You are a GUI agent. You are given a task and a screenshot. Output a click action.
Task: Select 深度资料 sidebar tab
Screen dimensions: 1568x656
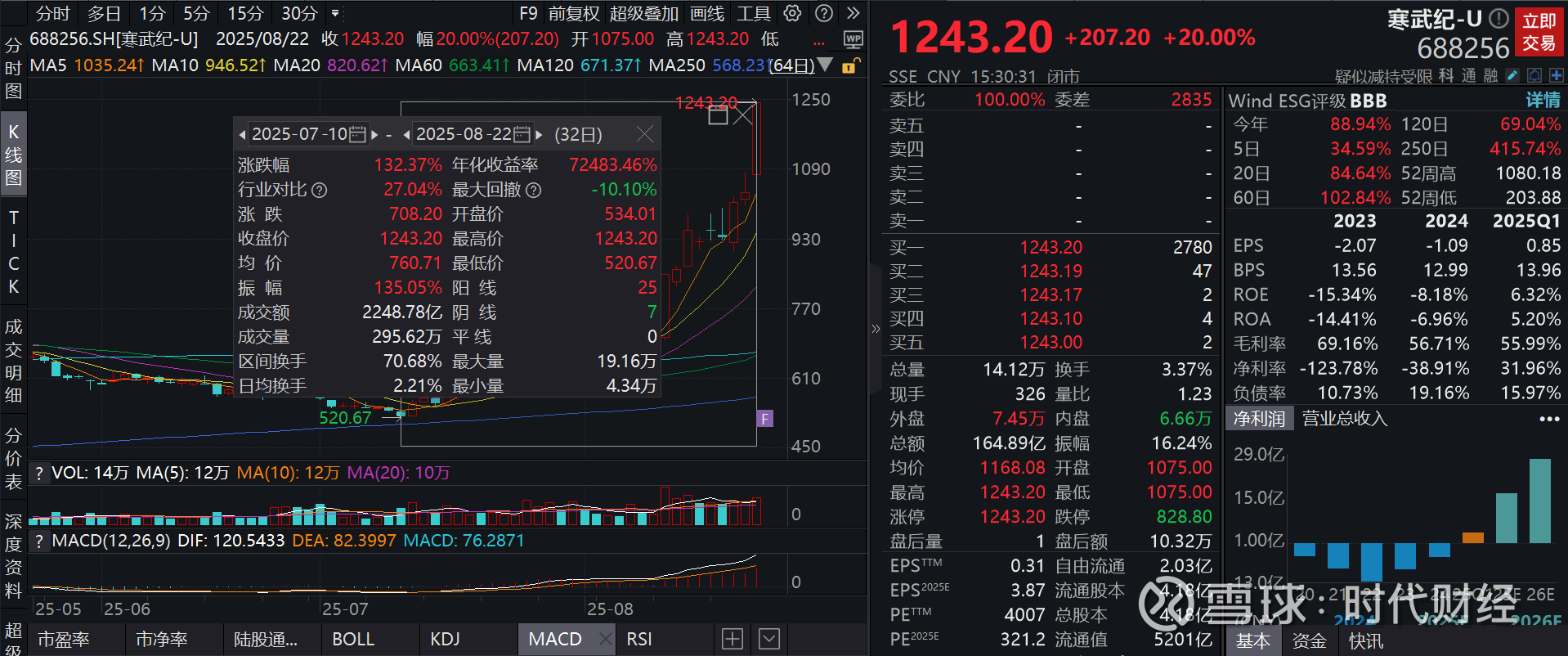click(x=13, y=556)
